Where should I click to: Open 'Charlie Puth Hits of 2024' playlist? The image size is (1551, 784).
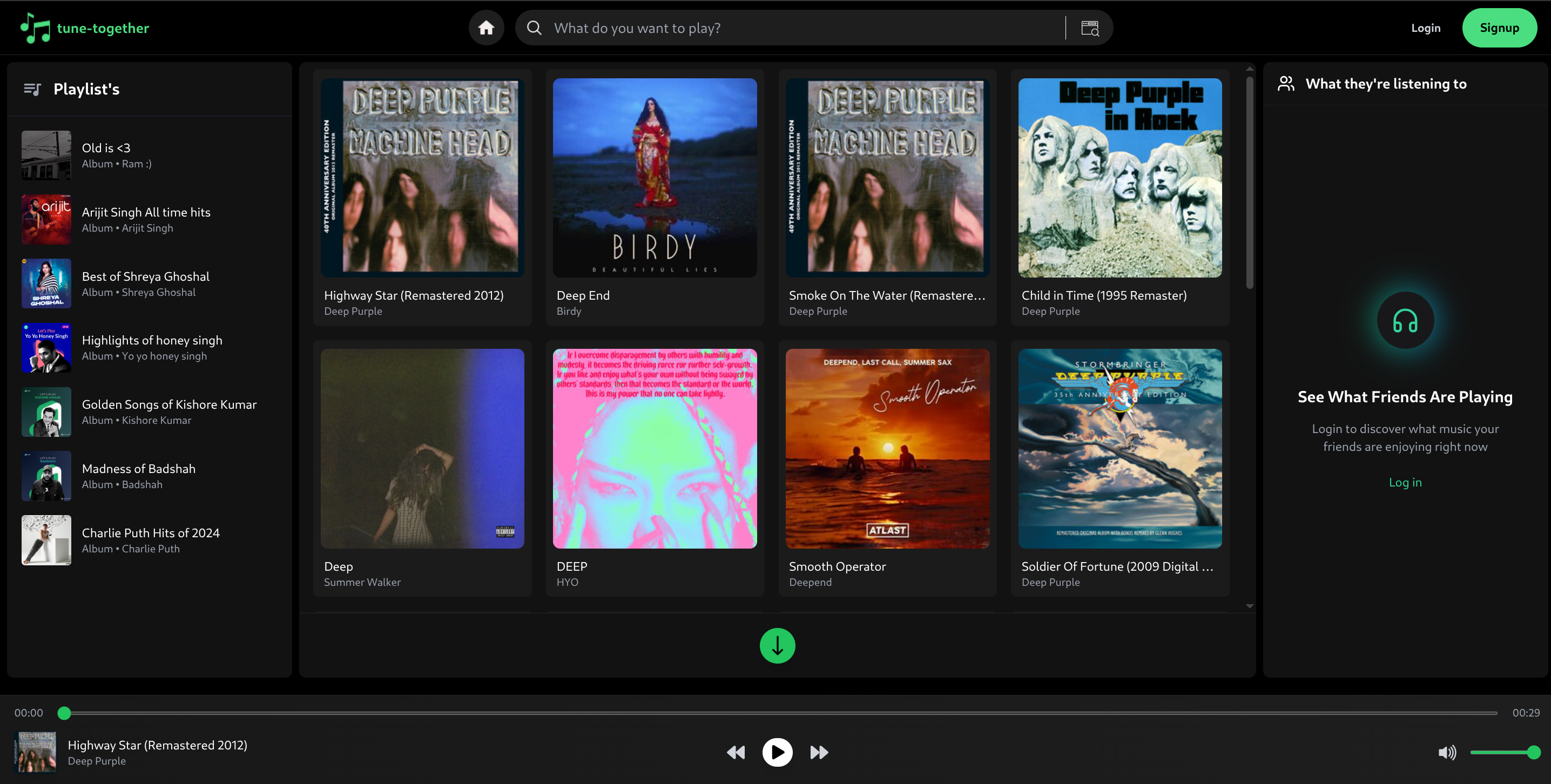149,540
